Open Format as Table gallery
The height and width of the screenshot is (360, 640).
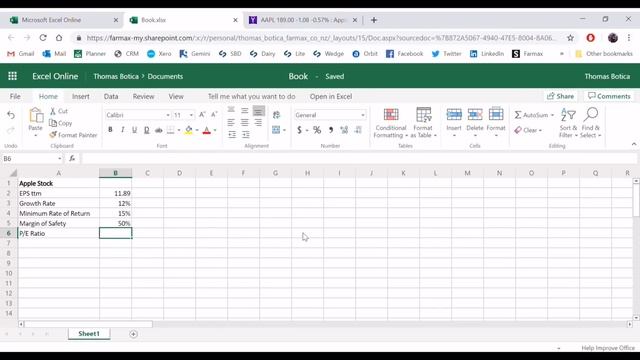[x=423, y=123]
